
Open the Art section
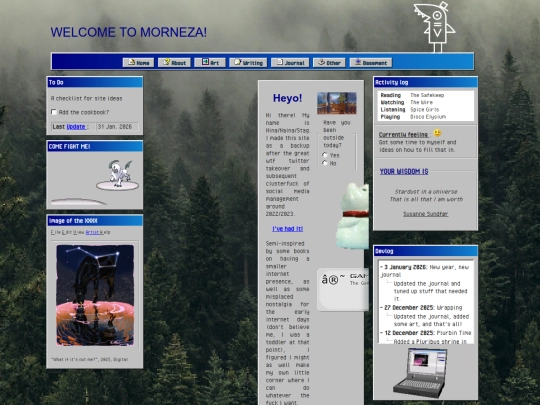point(210,63)
